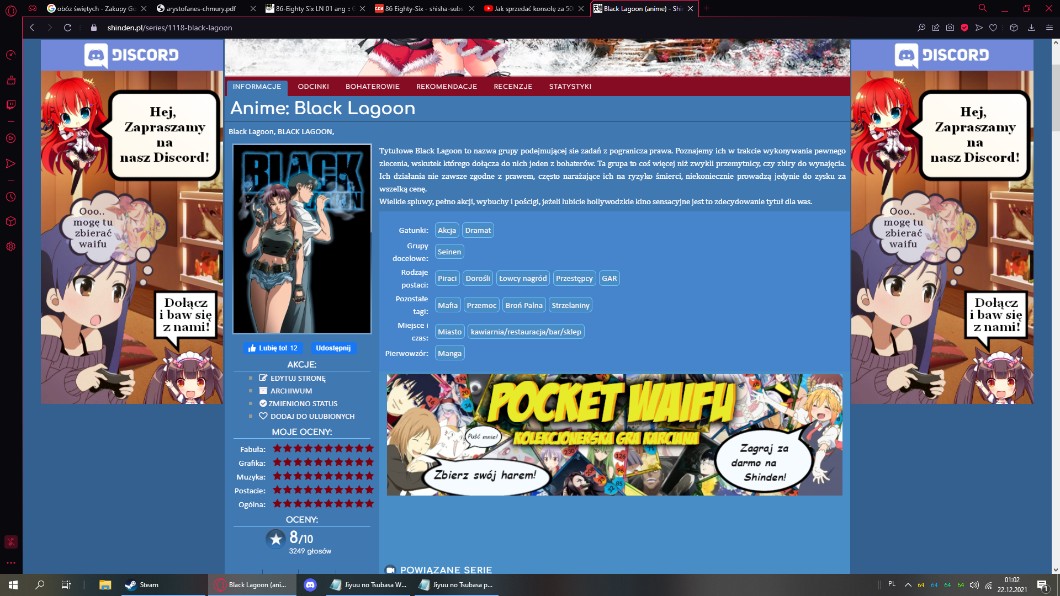Open the downloads icon in browser toolbar
The image size is (1060, 596).
pyautogui.click(x=1031, y=27)
